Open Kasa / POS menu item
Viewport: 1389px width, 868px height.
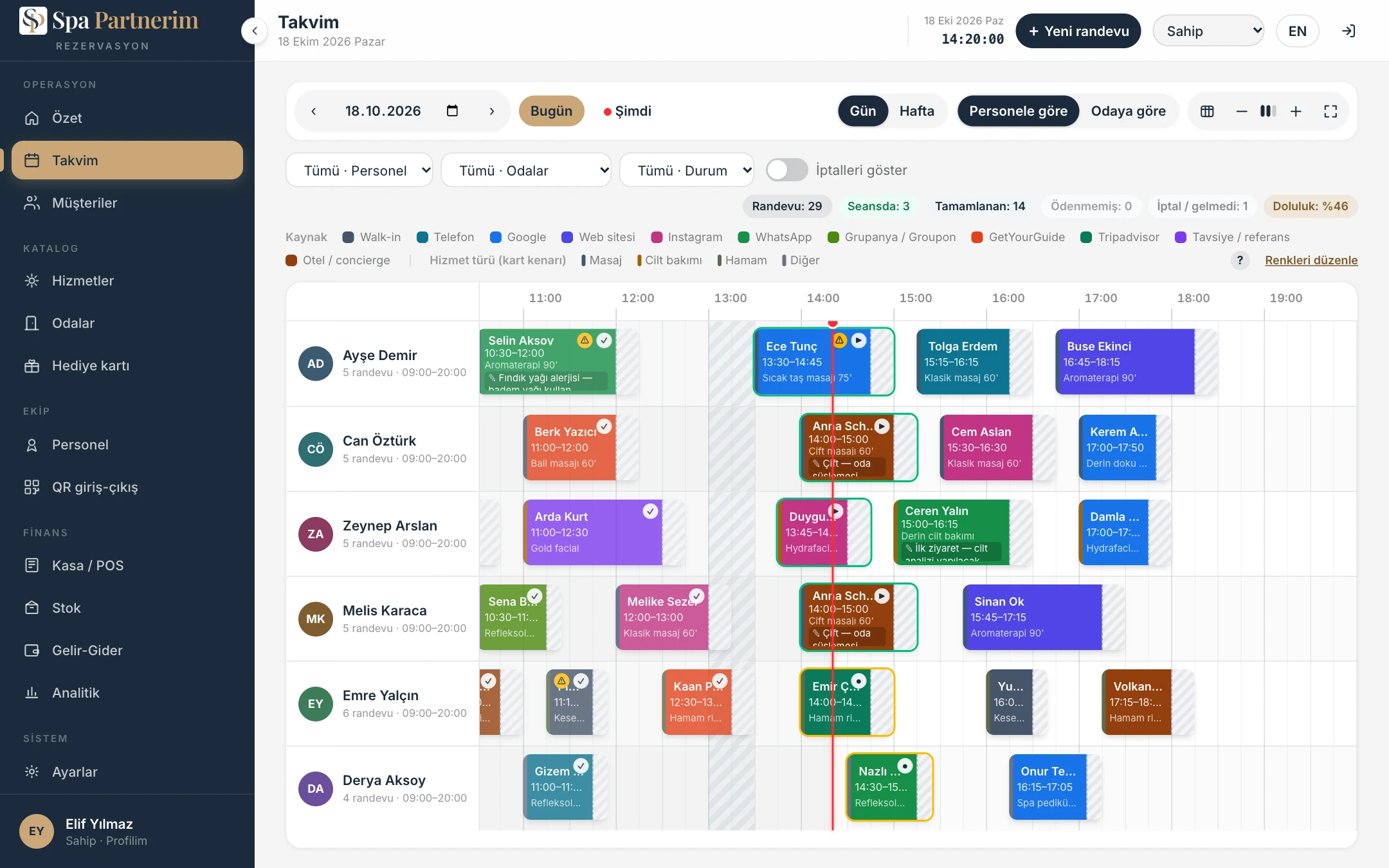(x=127, y=565)
